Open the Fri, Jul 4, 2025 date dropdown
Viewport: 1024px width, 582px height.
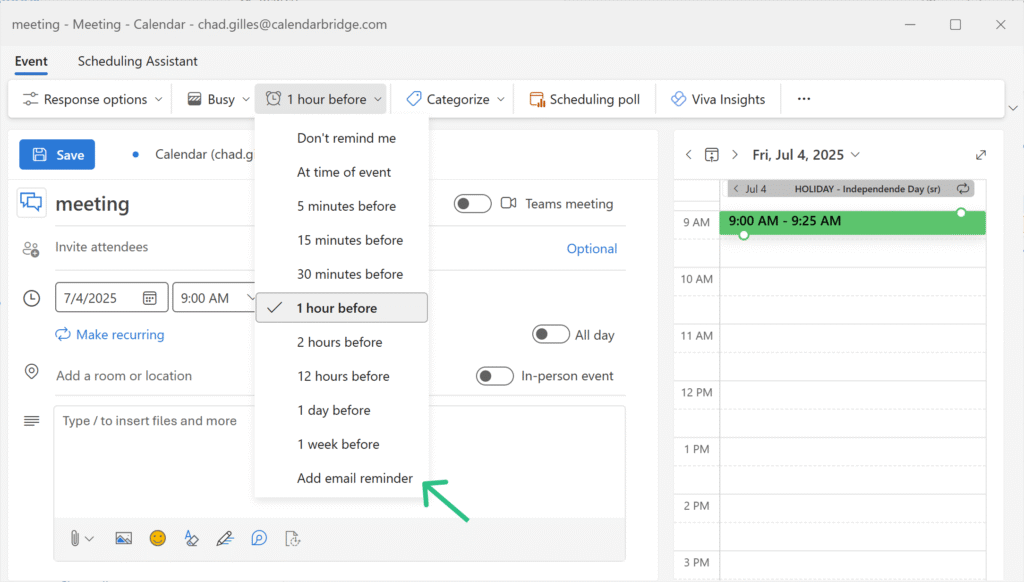(x=806, y=155)
